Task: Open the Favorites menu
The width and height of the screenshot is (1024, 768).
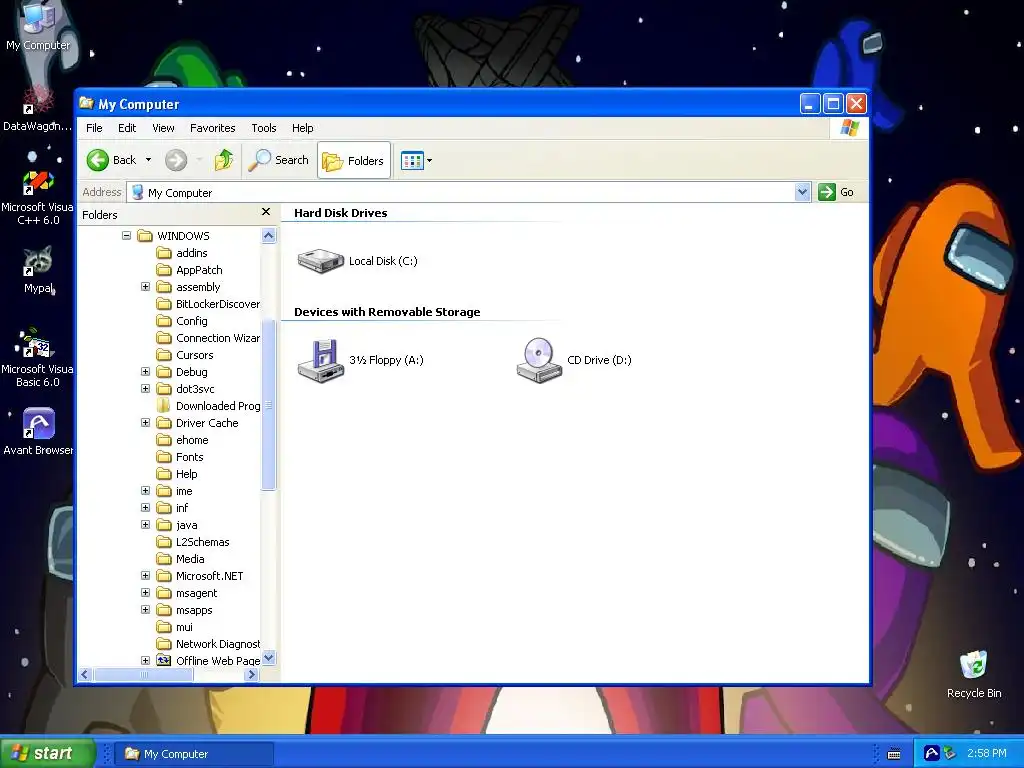Action: coord(212,128)
